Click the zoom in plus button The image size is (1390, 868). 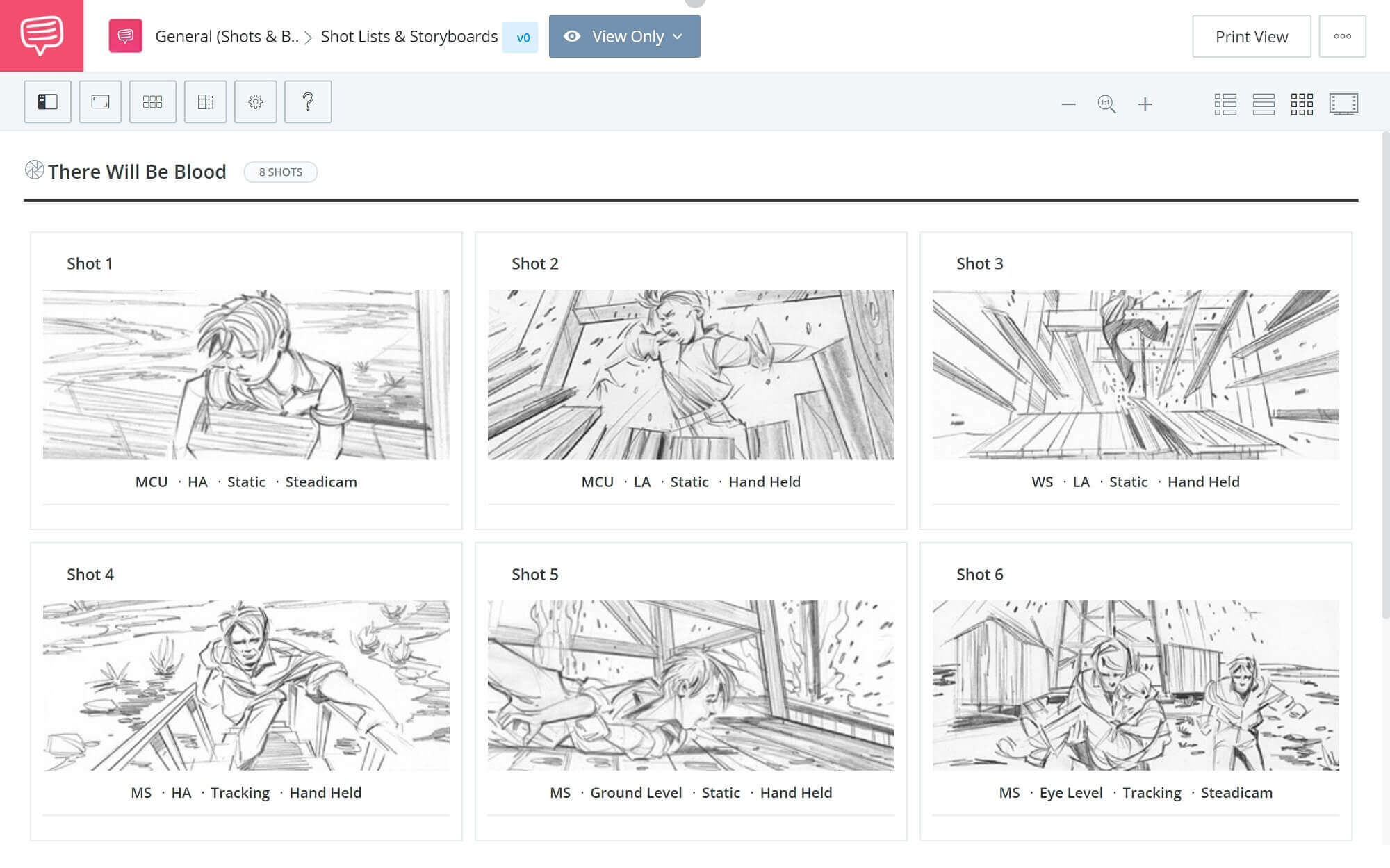[x=1145, y=103]
